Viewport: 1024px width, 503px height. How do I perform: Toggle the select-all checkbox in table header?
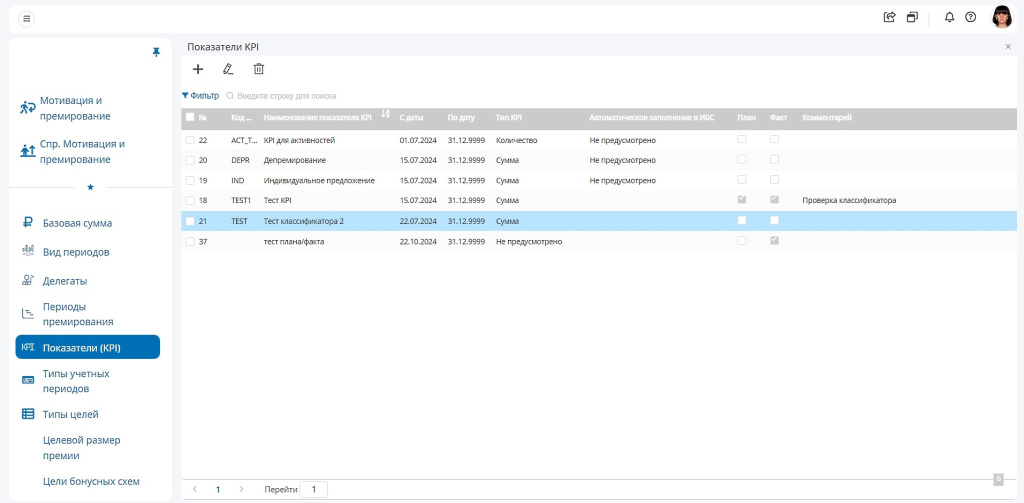190,117
